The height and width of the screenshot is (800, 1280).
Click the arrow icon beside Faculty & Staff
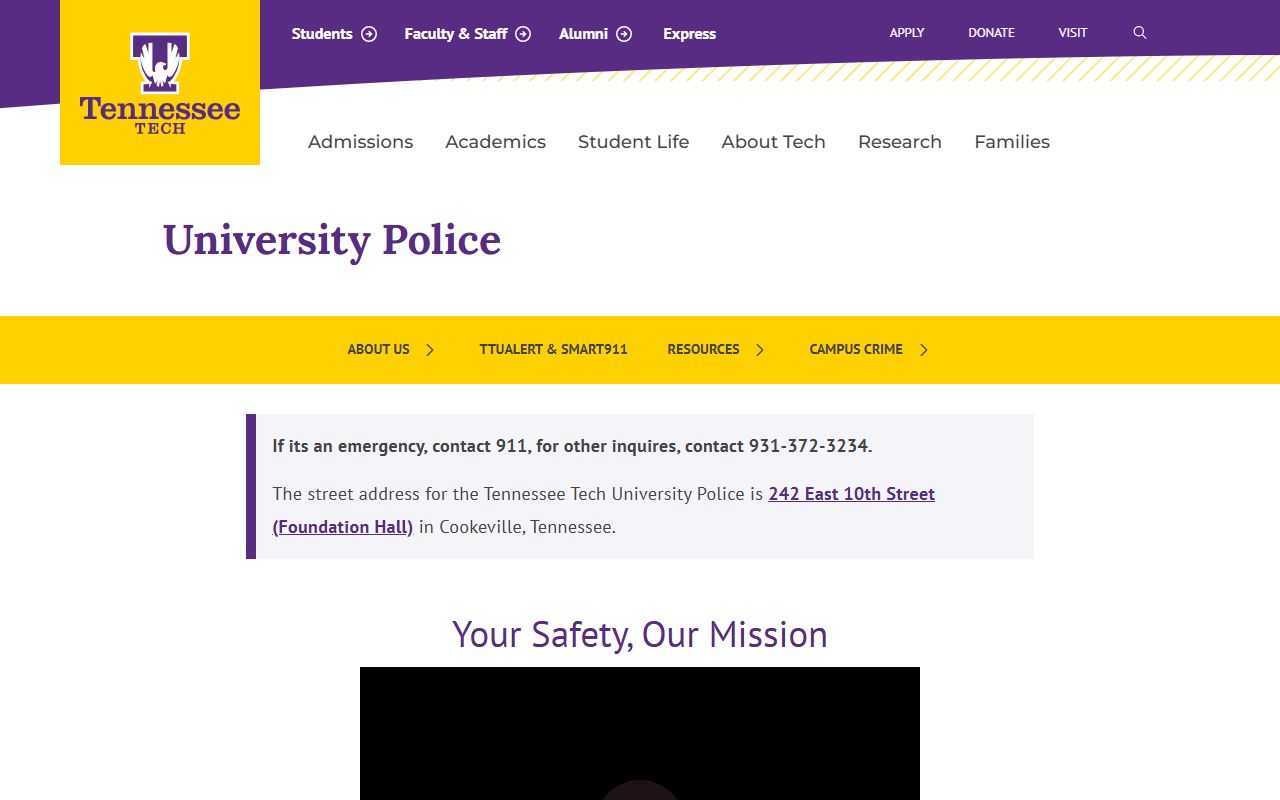[x=523, y=34]
